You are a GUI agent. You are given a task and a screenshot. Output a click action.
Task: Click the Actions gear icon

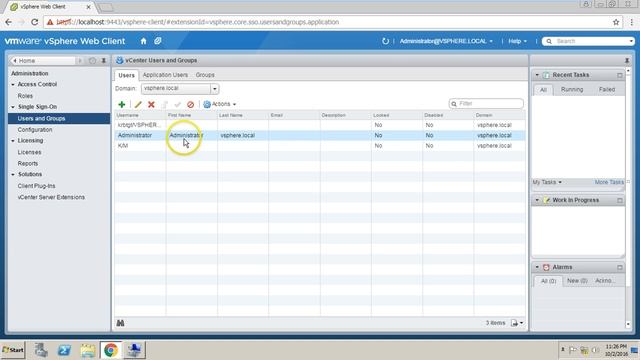207,104
